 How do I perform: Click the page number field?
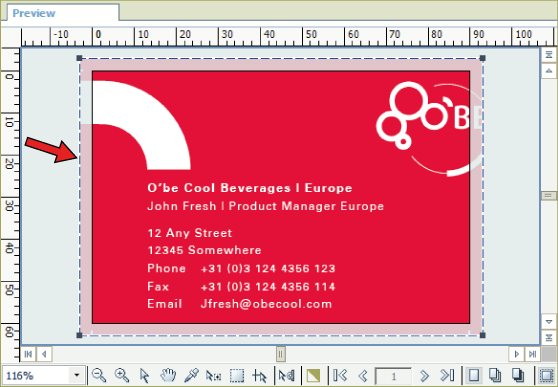pos(393,376)
